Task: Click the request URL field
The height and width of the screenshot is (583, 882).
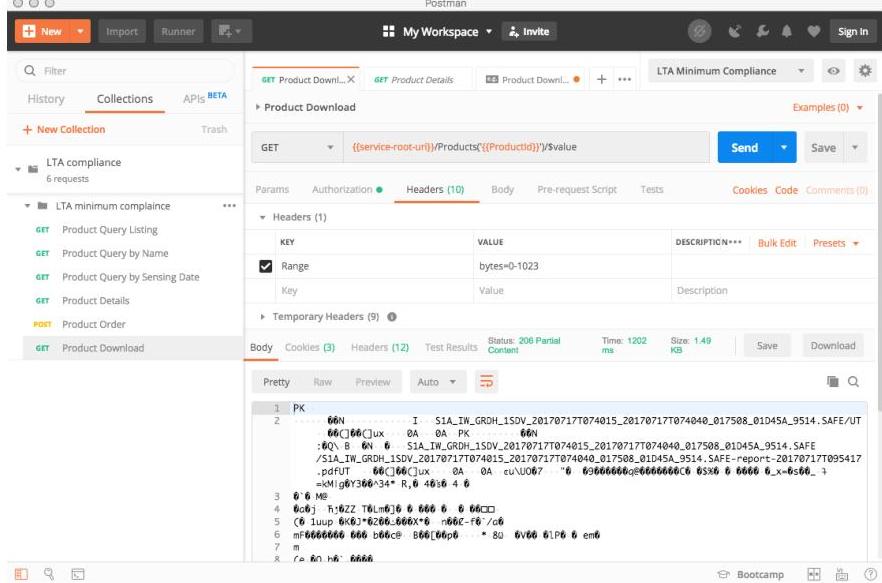Action: tap(526, 147)
